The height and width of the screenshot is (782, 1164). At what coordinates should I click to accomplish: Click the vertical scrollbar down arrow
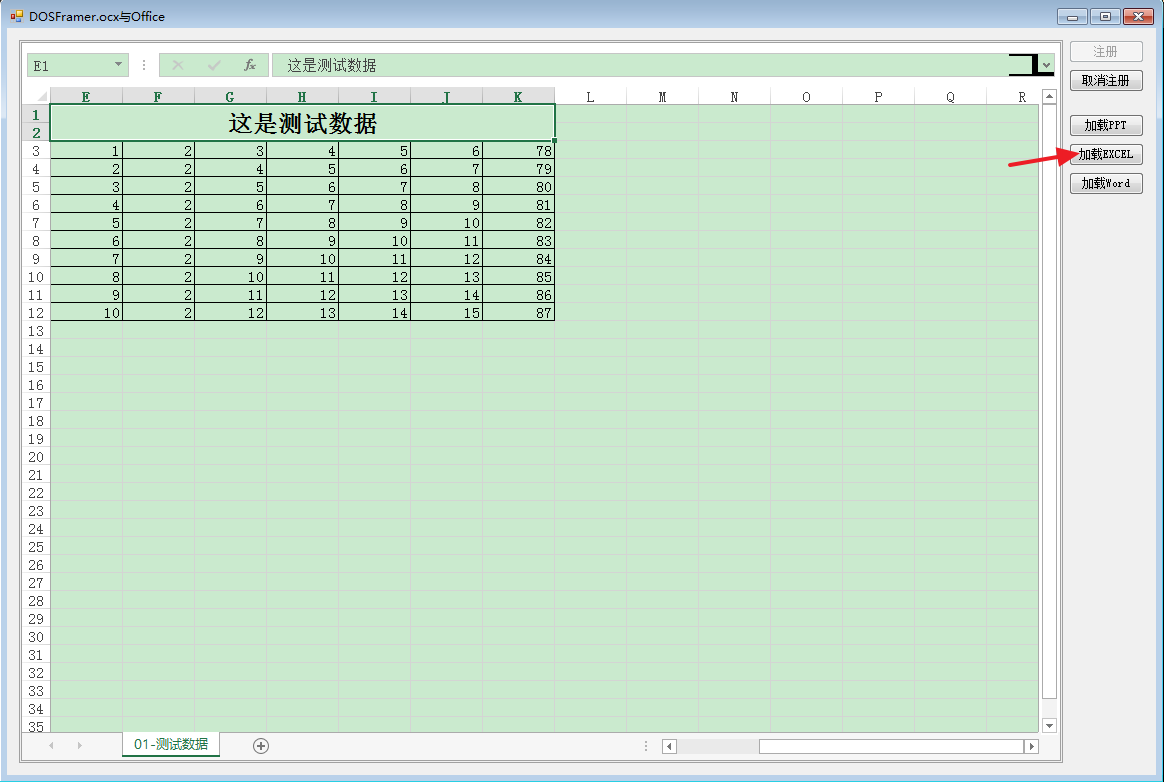coord(1049,724)
